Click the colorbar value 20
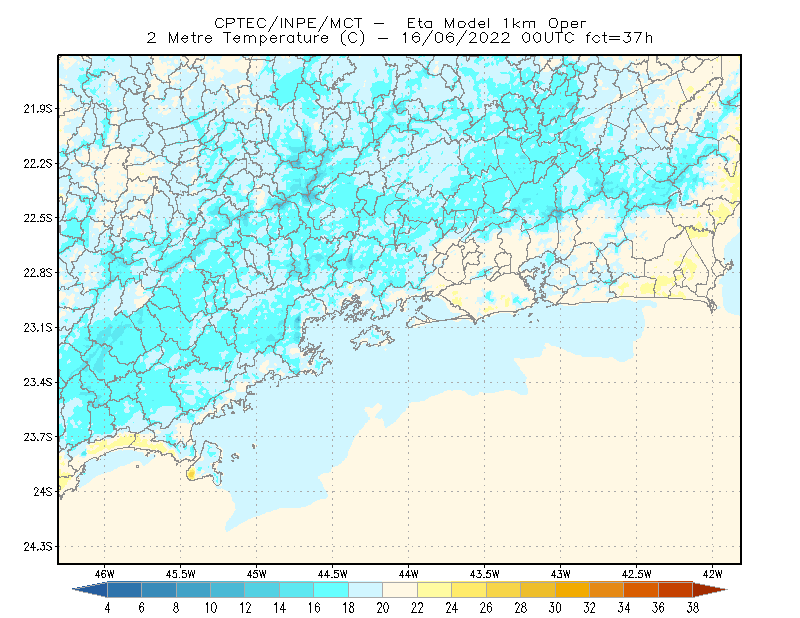 click(383, 608)
